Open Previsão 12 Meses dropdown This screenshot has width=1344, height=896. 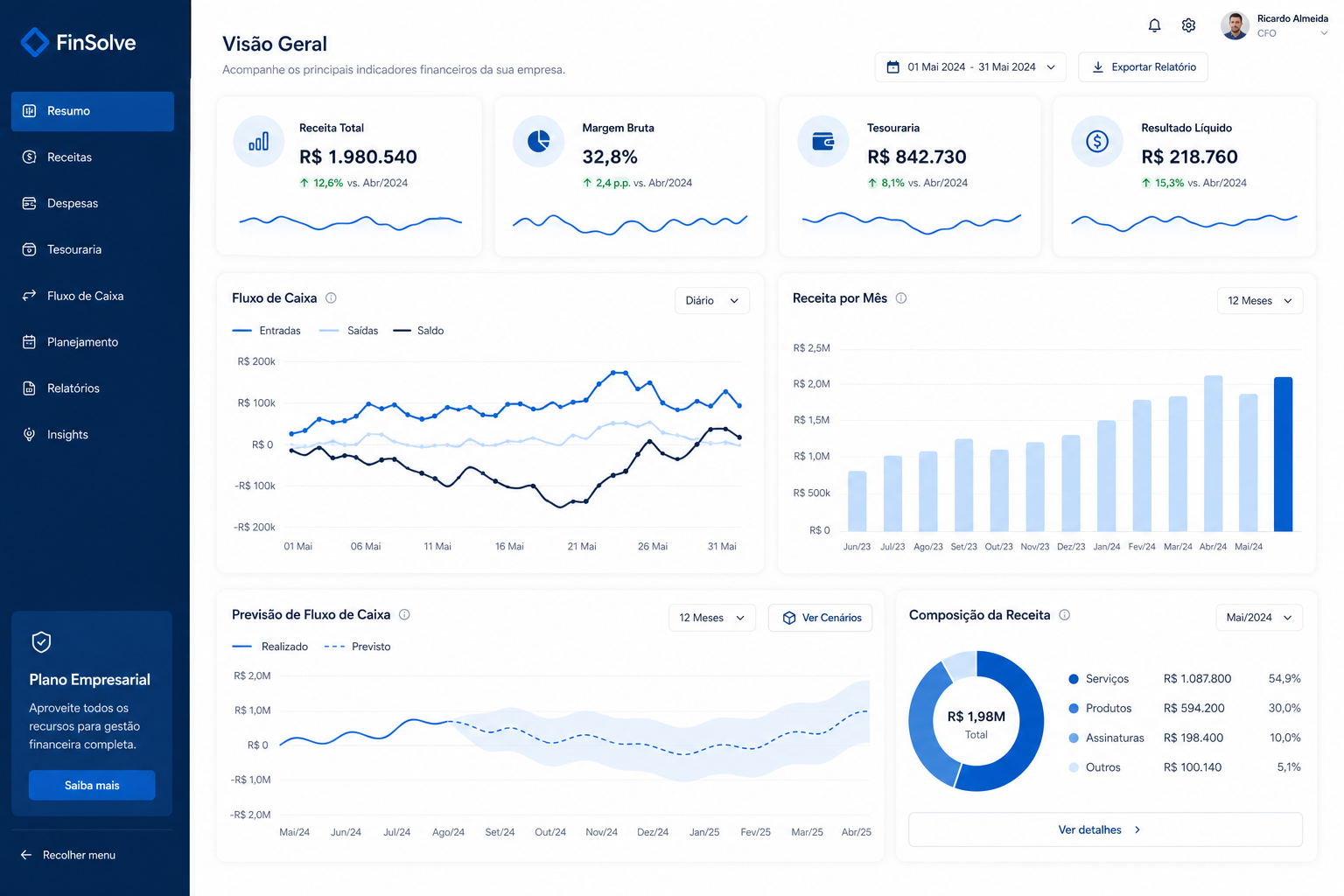[x=712, y=618]
